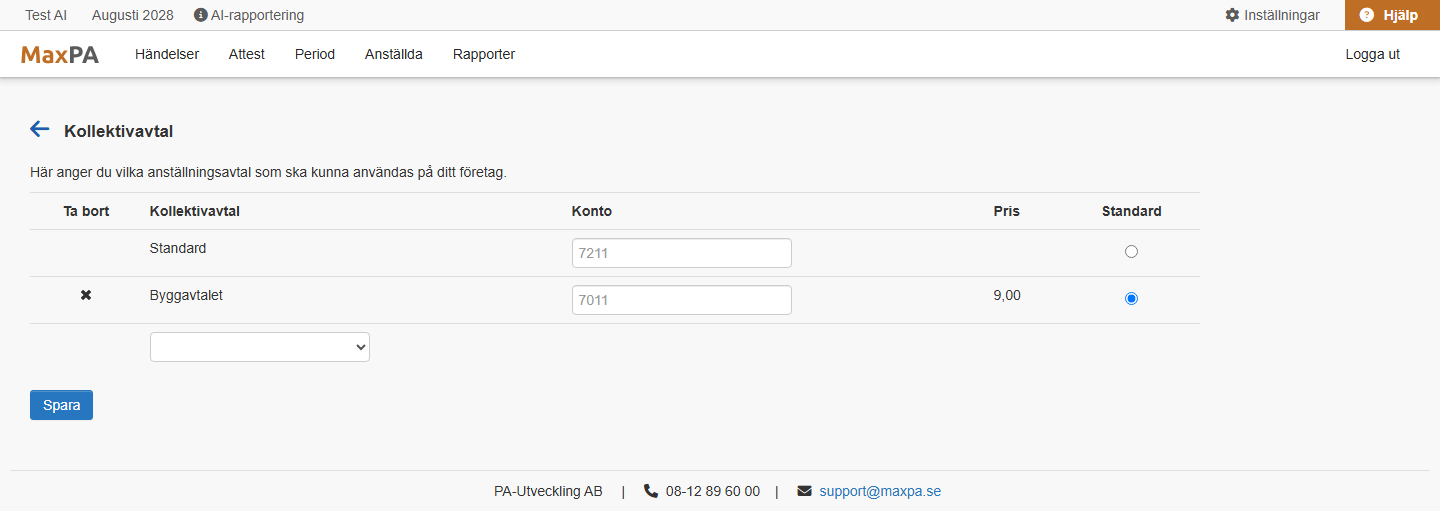
Task: Open the Hjälp button
Action: tap(1392, 15)
